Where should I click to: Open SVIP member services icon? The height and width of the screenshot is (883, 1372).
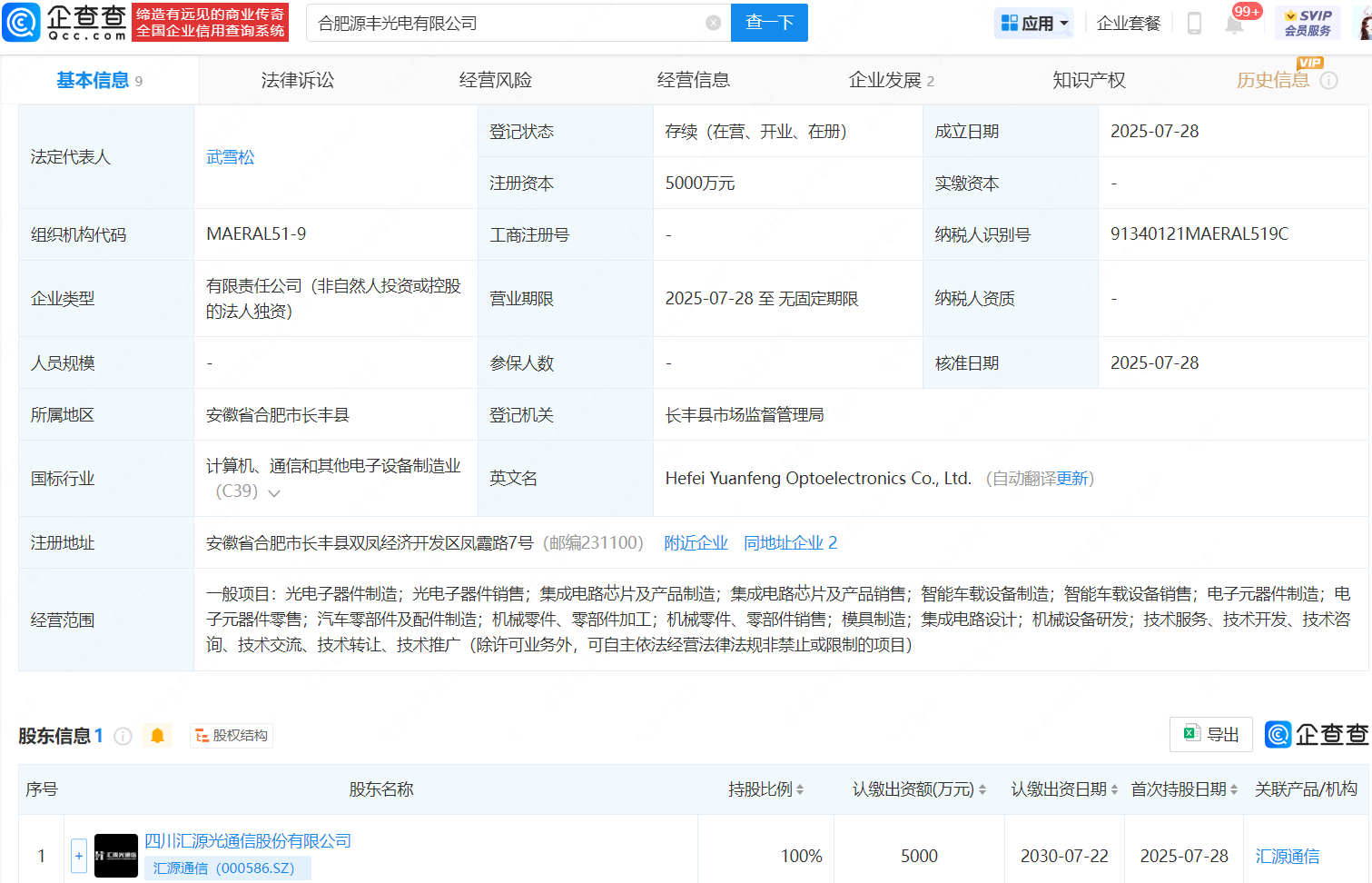click(x=1308, y=23)
